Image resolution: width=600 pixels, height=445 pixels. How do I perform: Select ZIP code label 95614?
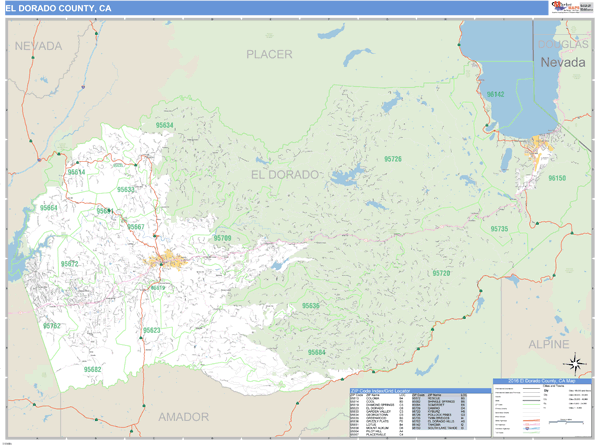click(x=77, y=172)
